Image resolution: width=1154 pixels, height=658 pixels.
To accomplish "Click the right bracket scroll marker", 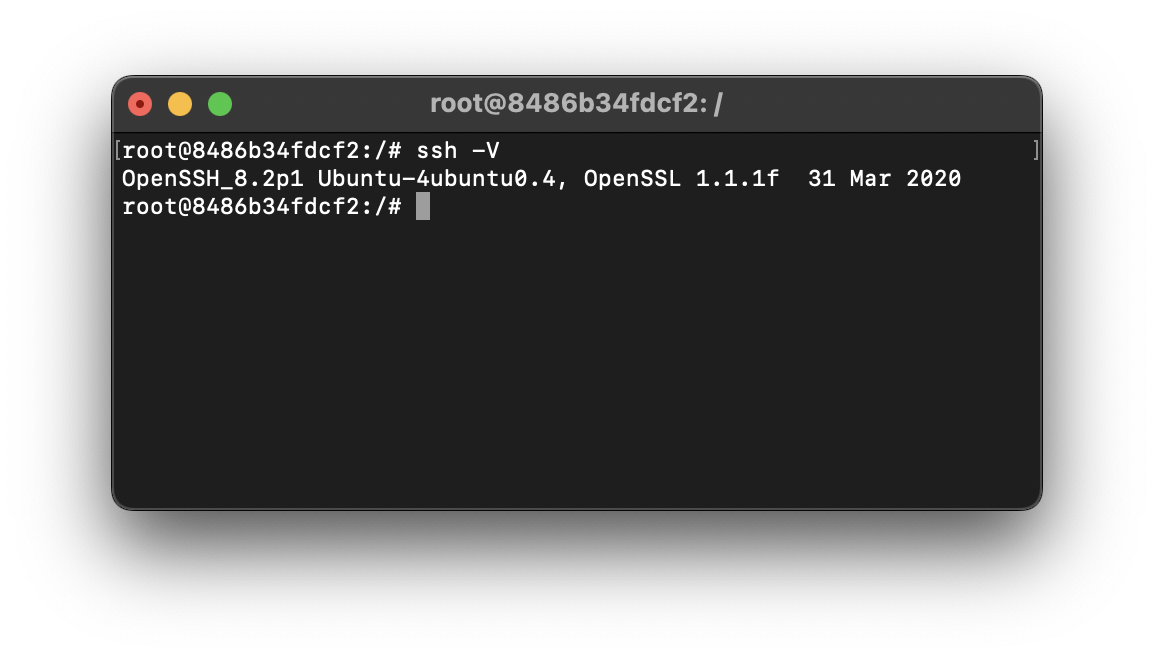I will click(x=1037, y=150).
